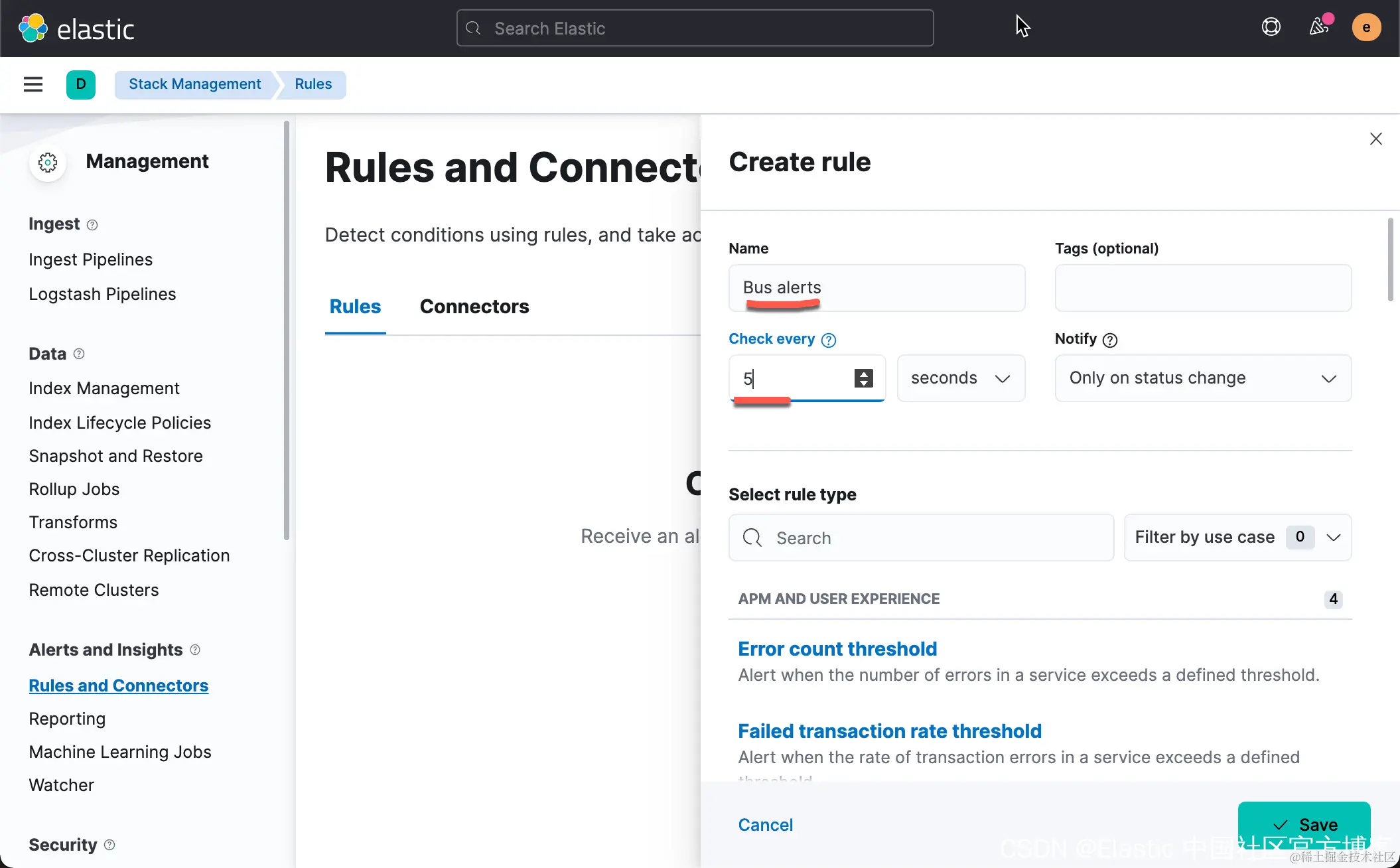Select Error count threshold rule type
The image size is (1400, 868).
coord(837,649)
